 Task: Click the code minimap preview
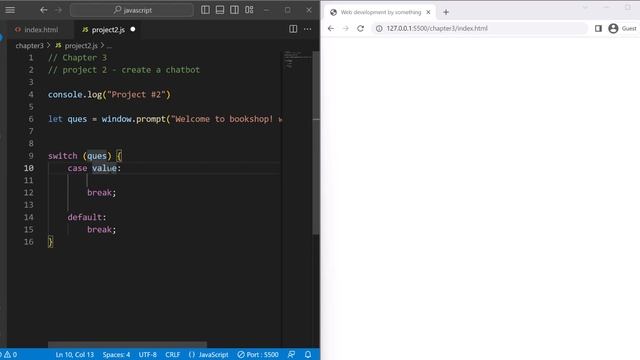pos(298,60)
